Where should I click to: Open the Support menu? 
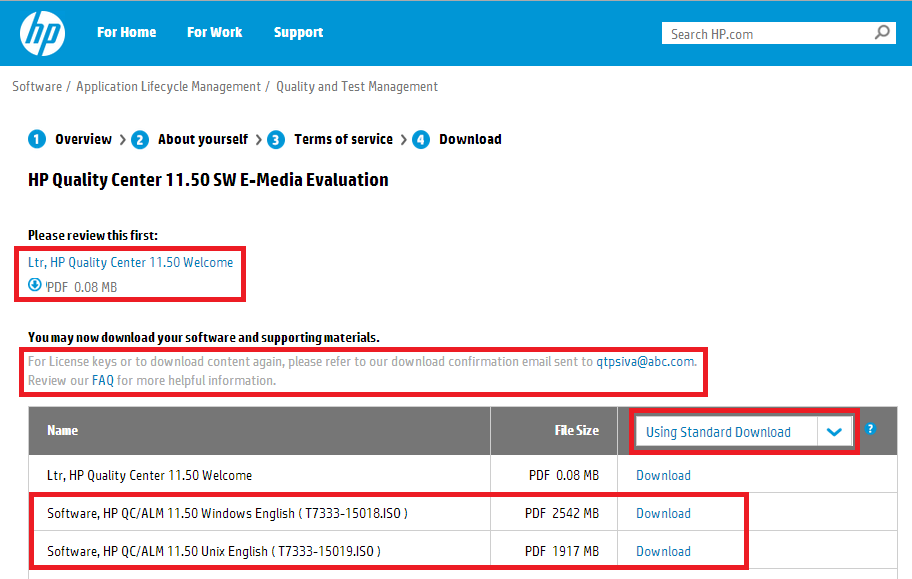pos(298,32)
